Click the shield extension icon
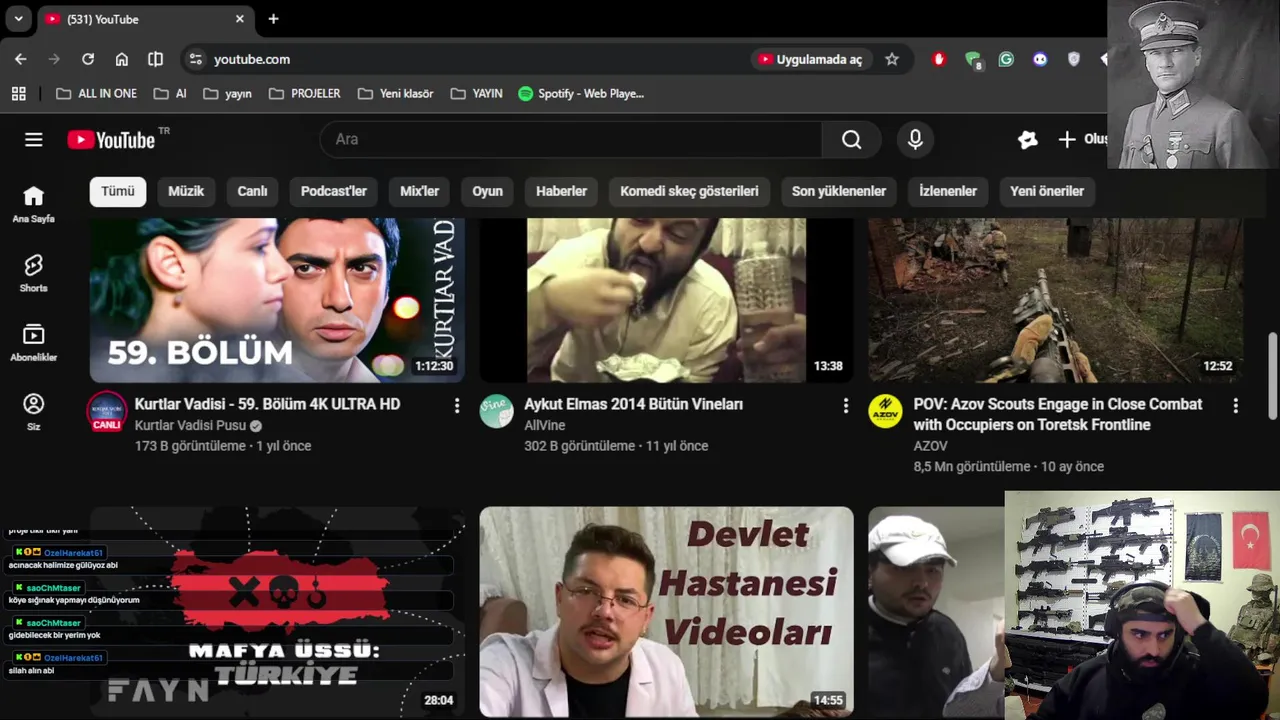This screenshot has width=1280, height=720. [x=1074, y=59]
